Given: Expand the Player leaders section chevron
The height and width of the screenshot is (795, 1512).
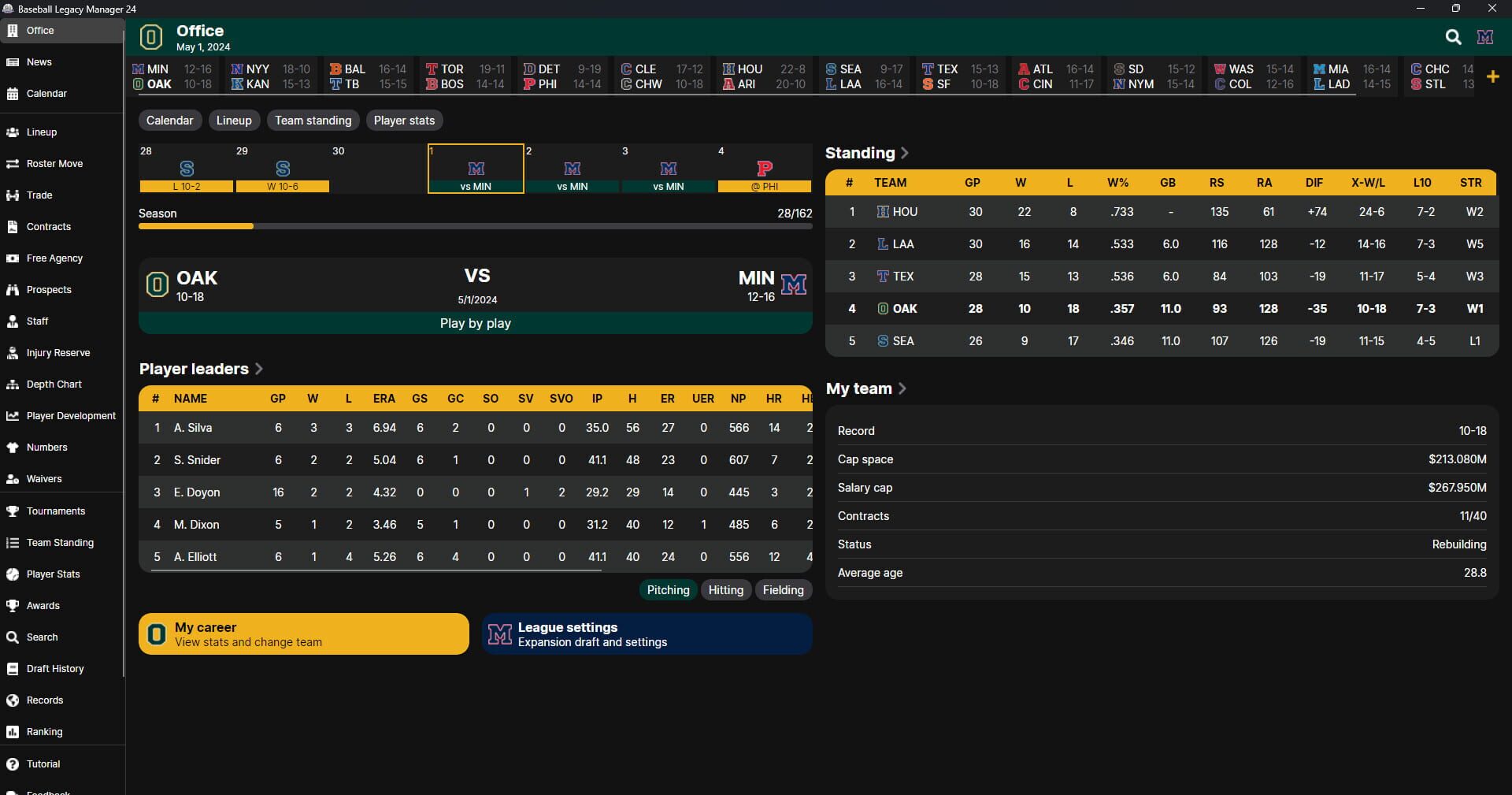Looking at the screenshot, I should [260, 369].
